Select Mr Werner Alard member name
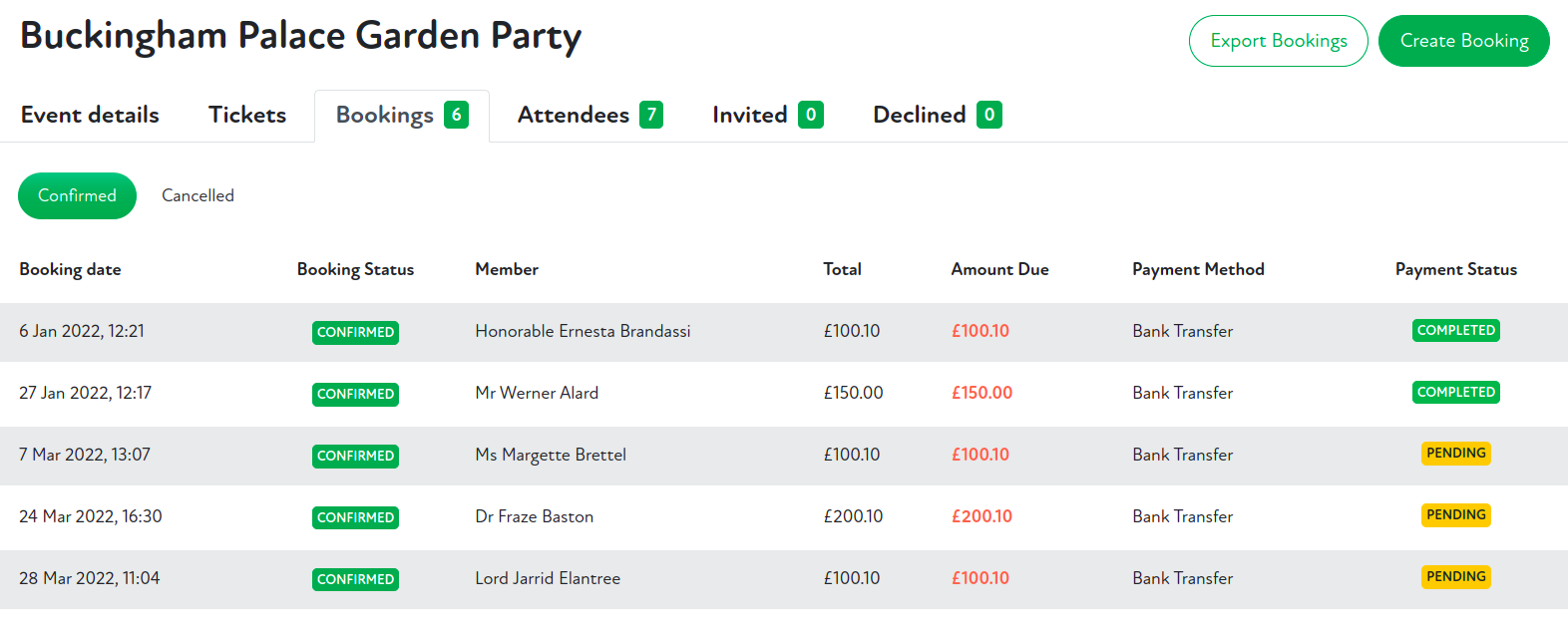This screenshot has width=1568, height=631. (537, 393)
